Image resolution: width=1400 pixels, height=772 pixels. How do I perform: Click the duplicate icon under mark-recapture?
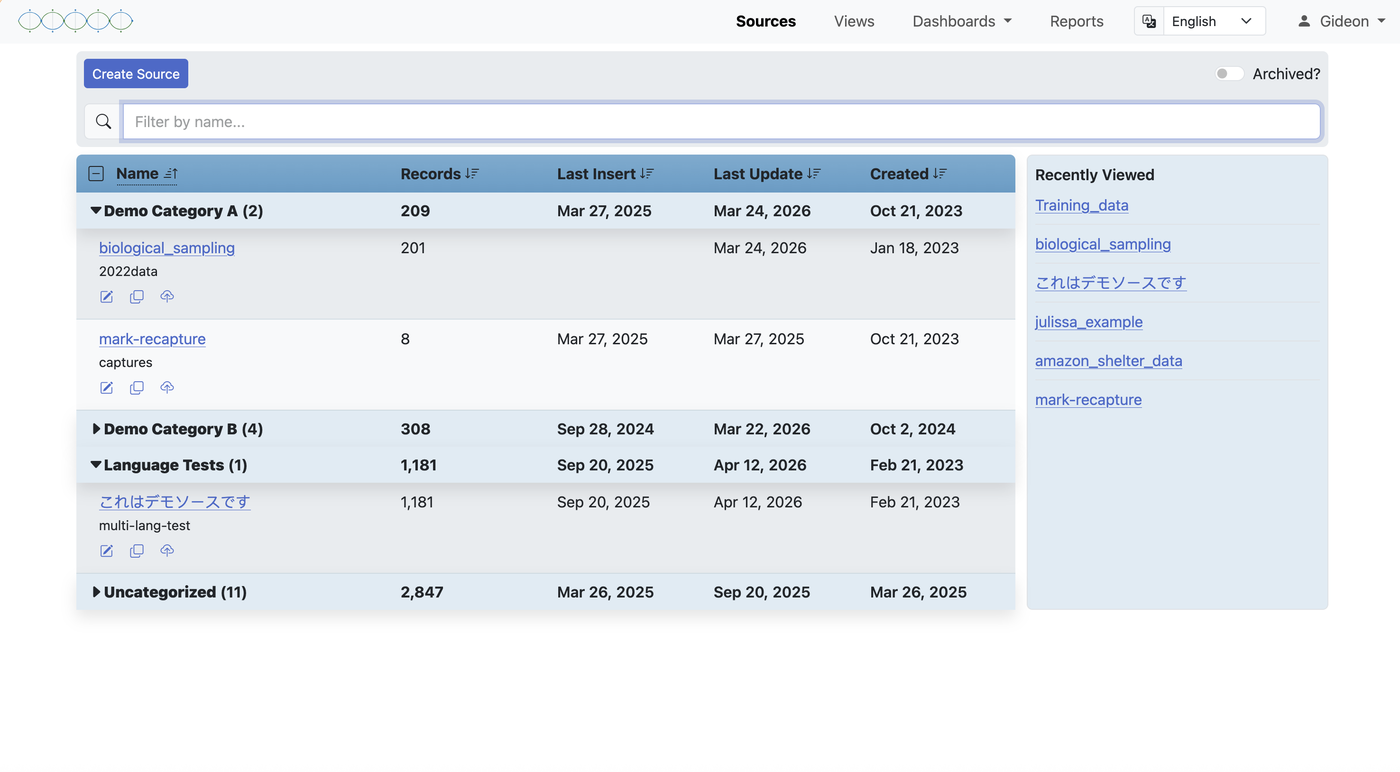[x=137, y=387]
